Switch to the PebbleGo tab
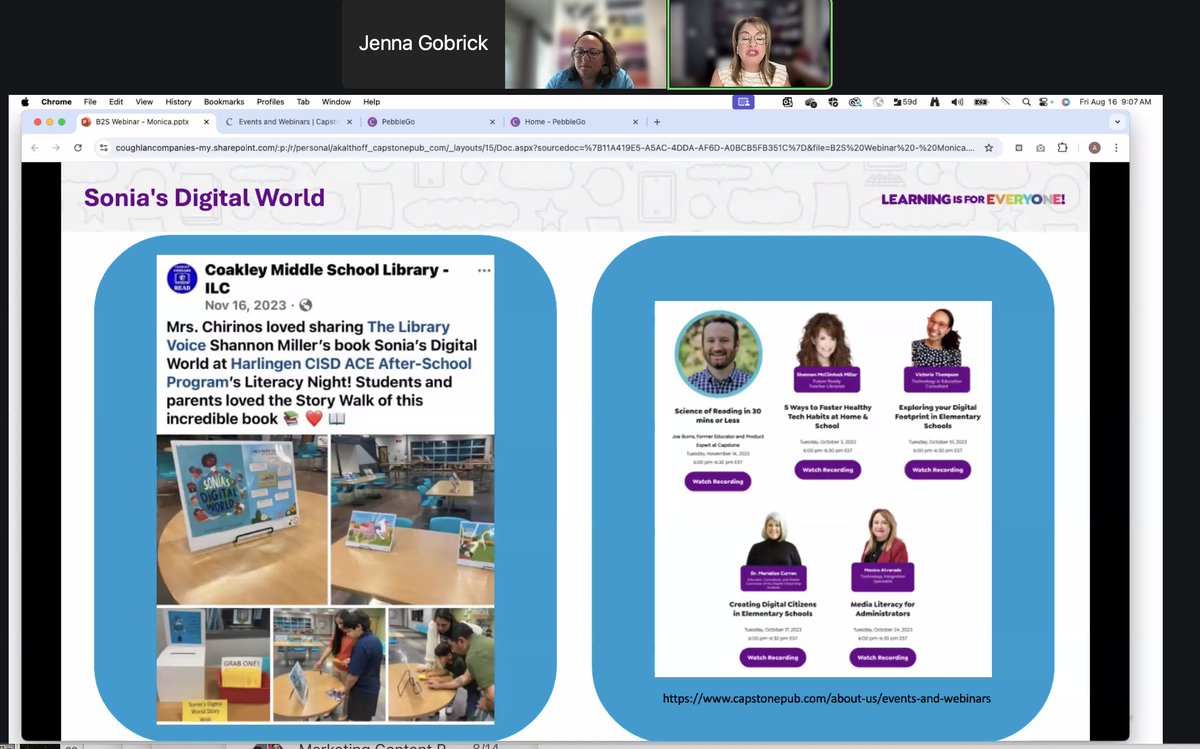This screenshot has height=749, width=1200. (431, 122)
